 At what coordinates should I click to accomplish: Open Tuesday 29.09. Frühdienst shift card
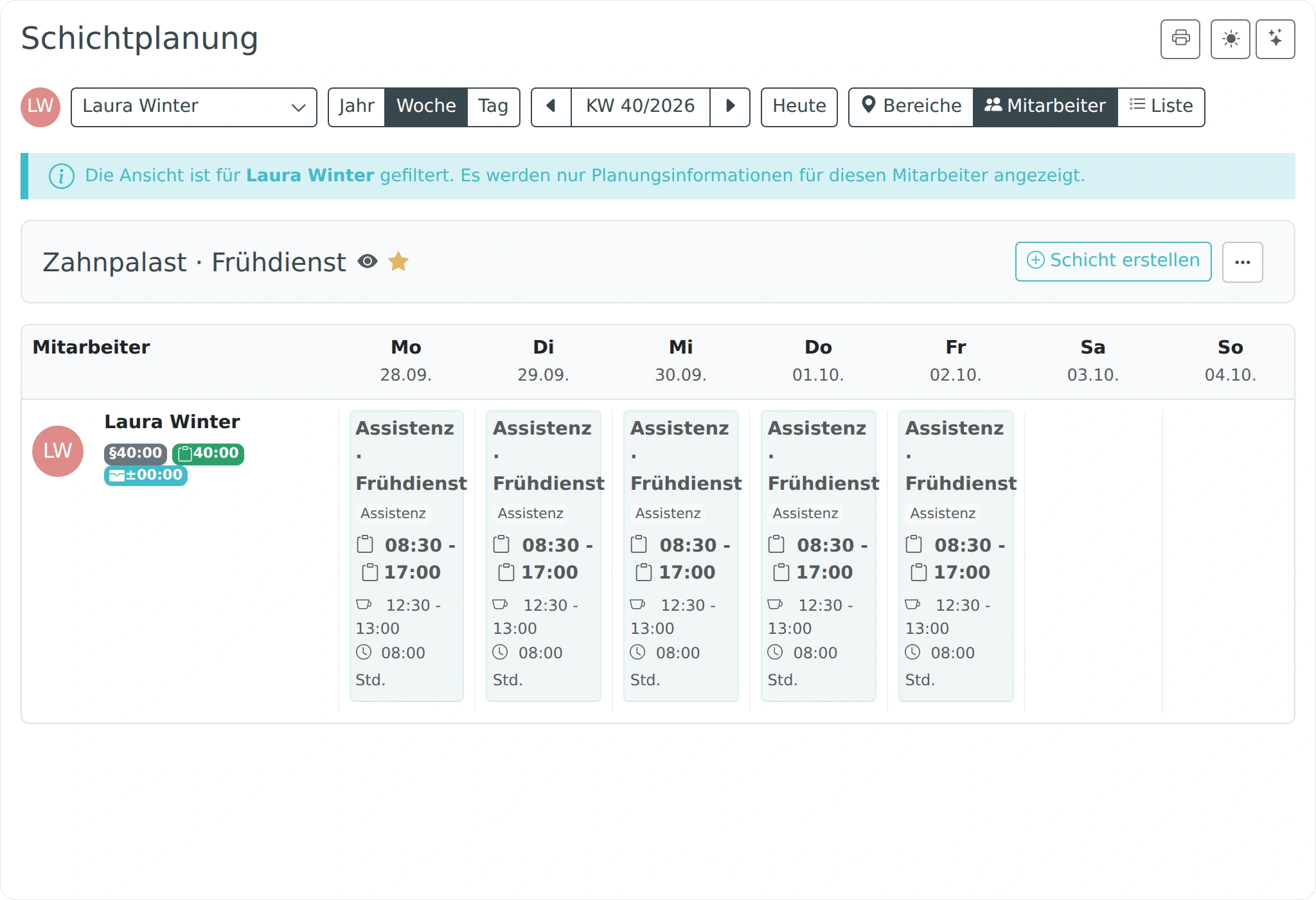click(544, 556)
